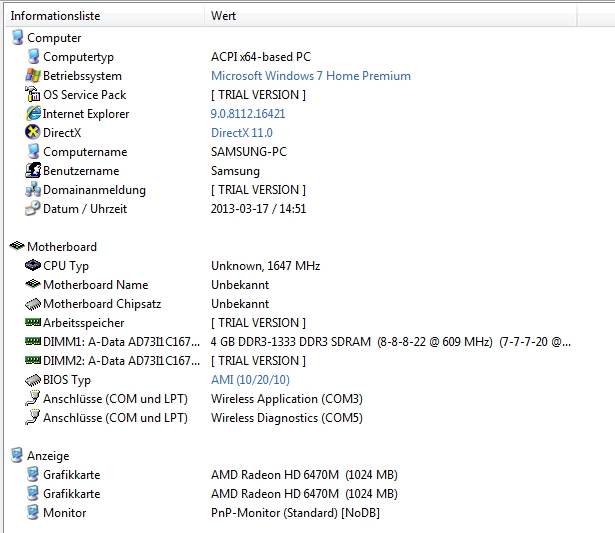Image resolution: width=615 pixels, height=533 pixels.
Task: Select the Monitor label
Action: tap(65, 513)
